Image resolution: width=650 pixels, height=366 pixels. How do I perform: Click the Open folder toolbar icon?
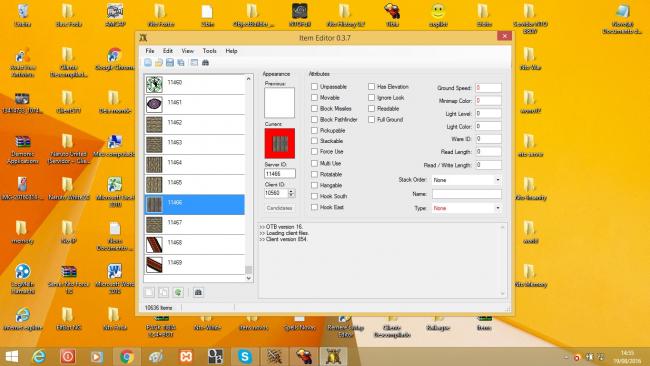coord(159,63)
